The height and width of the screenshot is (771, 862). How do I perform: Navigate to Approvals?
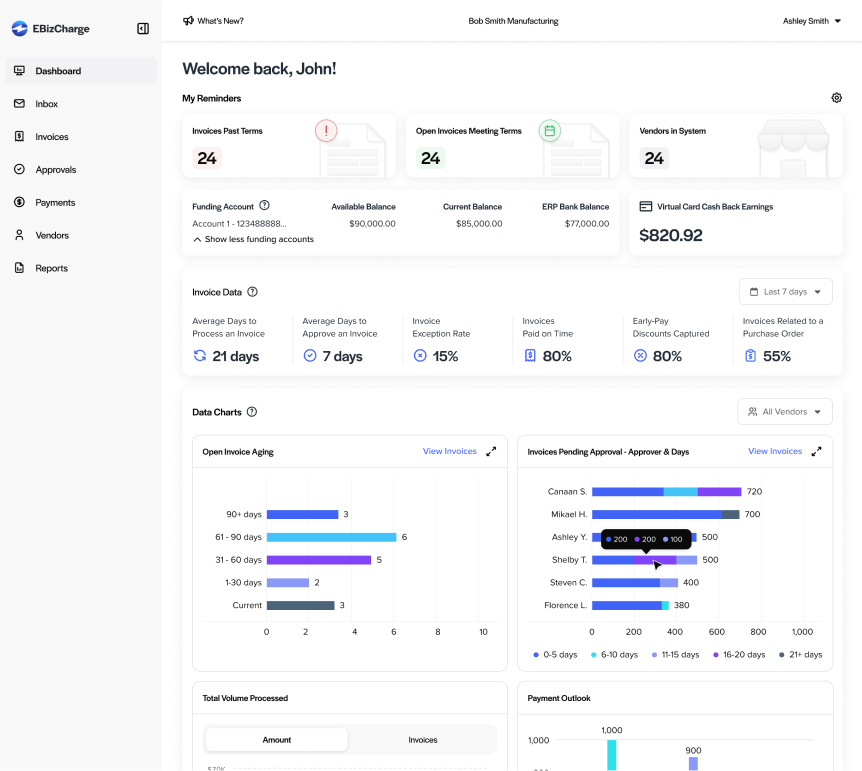81,169
